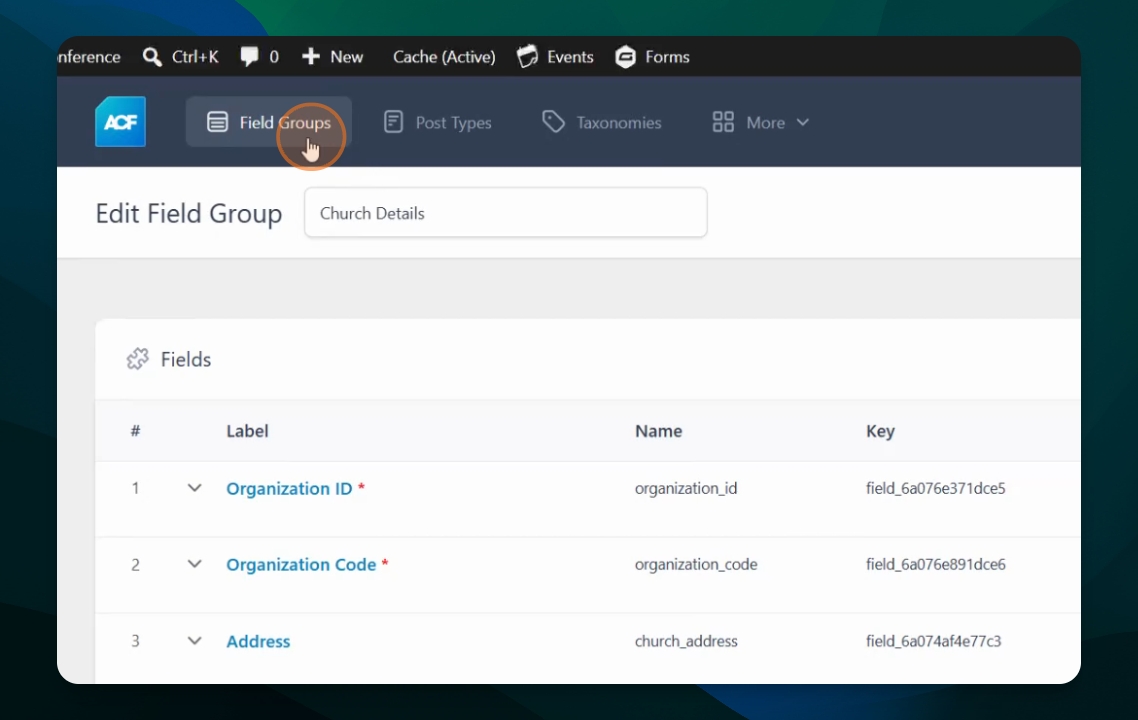Expand the Organization Code field row
The width and height of the screenshot is (1138, 720).
(195, 564)
